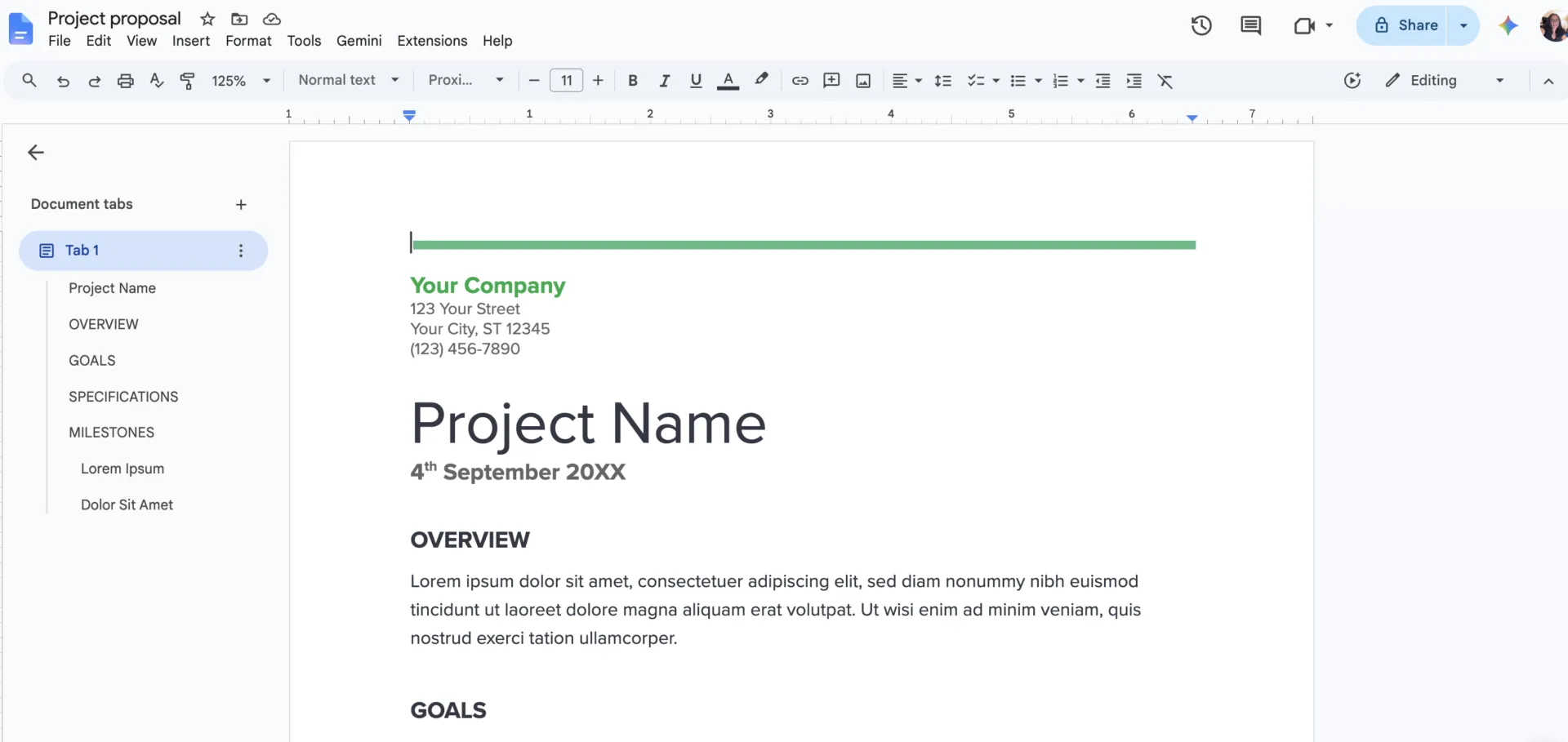Open Tab 1 options three-dot menu
Viewport: 1568px width, 742px height.
(x=241, y=251)
